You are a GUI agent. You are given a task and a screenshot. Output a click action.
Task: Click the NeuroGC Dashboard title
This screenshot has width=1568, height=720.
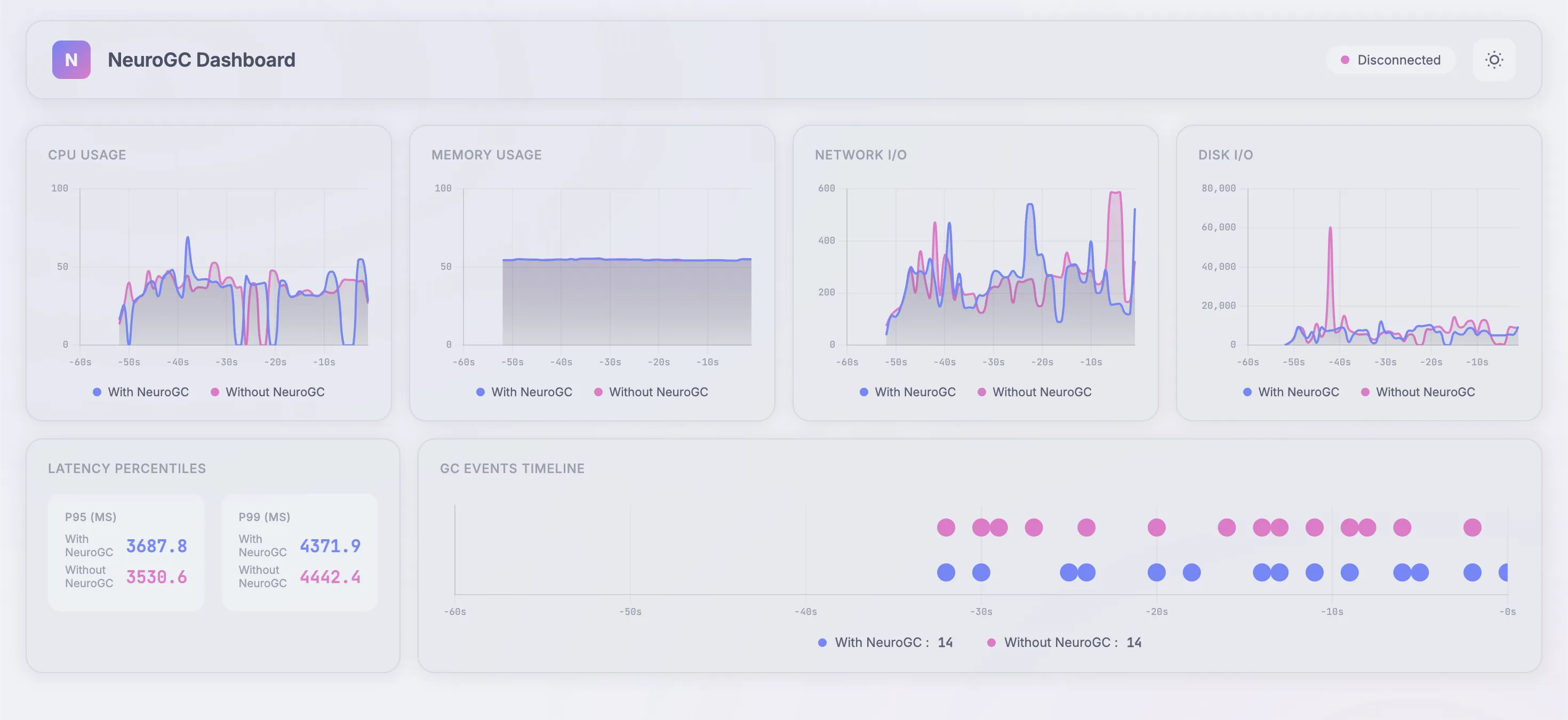pyautogui.click(x=201, y=60)
